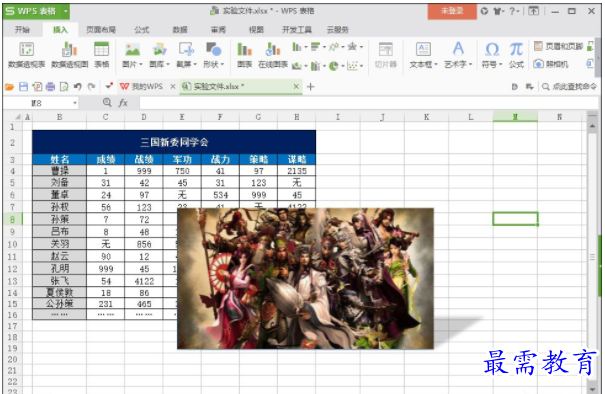This screenshot has width=605, height=394.
Task: Click the zoom magnifier icon beside fx
Action: [x=107, y=102]
